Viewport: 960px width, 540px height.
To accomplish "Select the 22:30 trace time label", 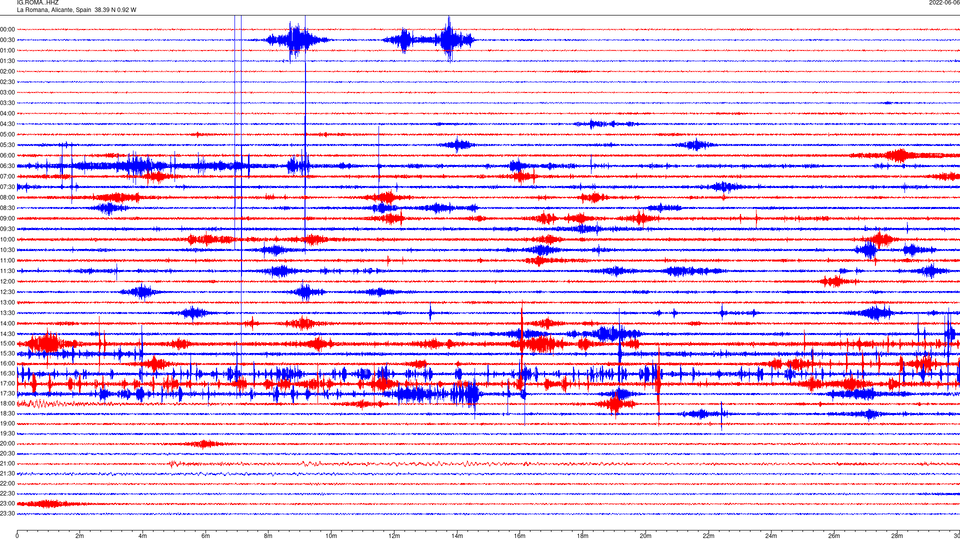I will pos(7,493).
